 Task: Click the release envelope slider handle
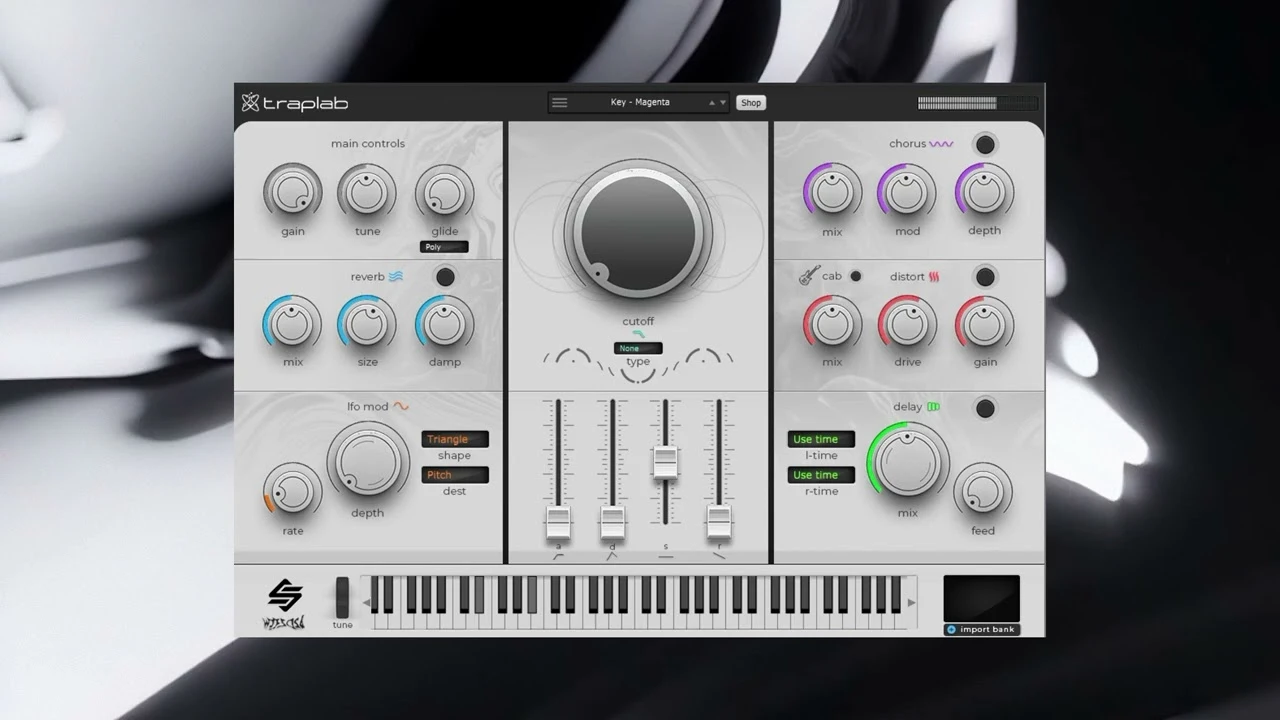(719, 521)
